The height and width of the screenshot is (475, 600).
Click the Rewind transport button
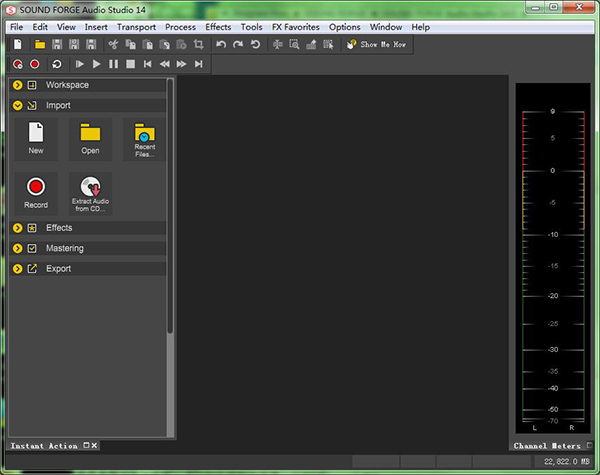[165, 64]
